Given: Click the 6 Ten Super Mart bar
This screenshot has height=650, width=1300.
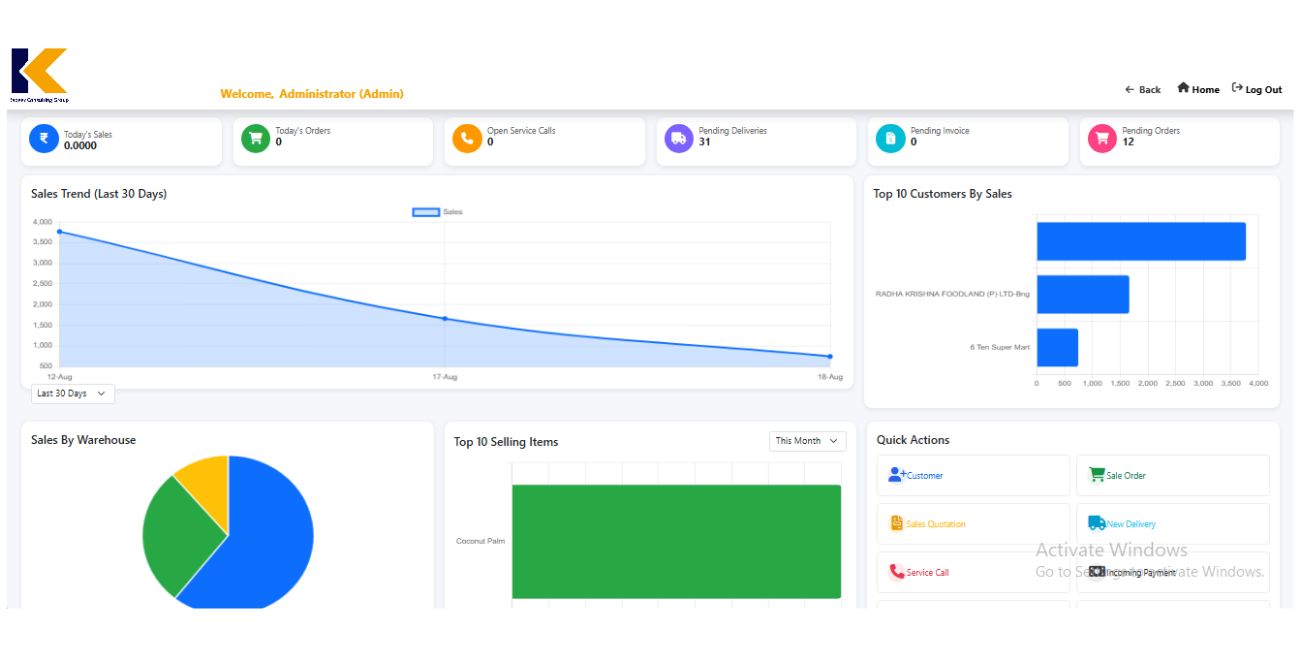Looking at the screenshot, I should click(x=1057, y=347).
